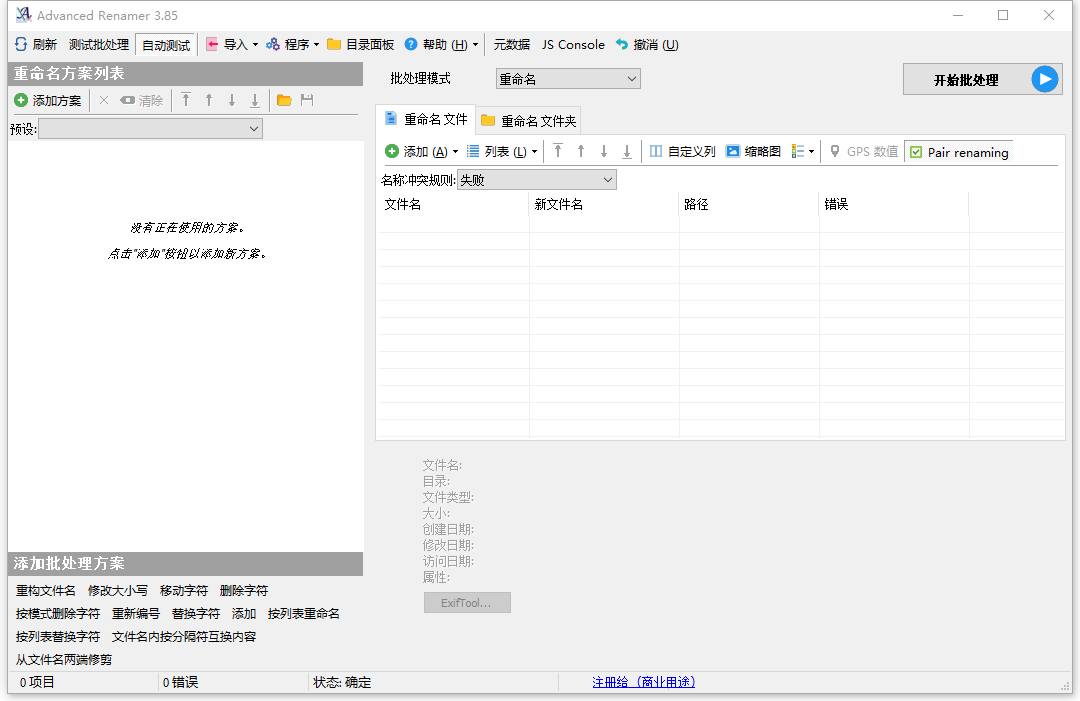Switch to the 重命名 文件夹 tab
The height and width of the screenshot is (701, 1080).
pos(528,121)
